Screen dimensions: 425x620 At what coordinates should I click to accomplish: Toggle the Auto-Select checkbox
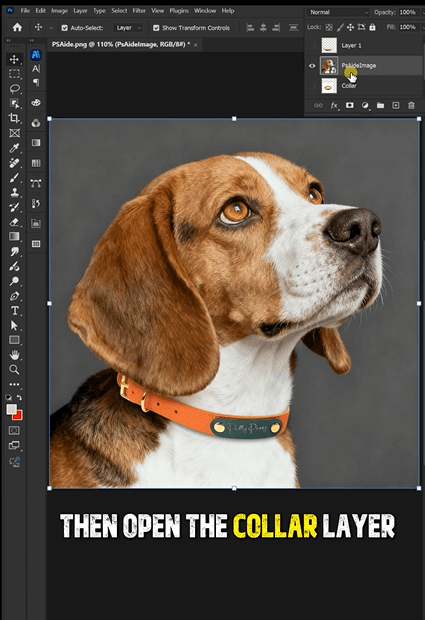(x=65, y=28)
